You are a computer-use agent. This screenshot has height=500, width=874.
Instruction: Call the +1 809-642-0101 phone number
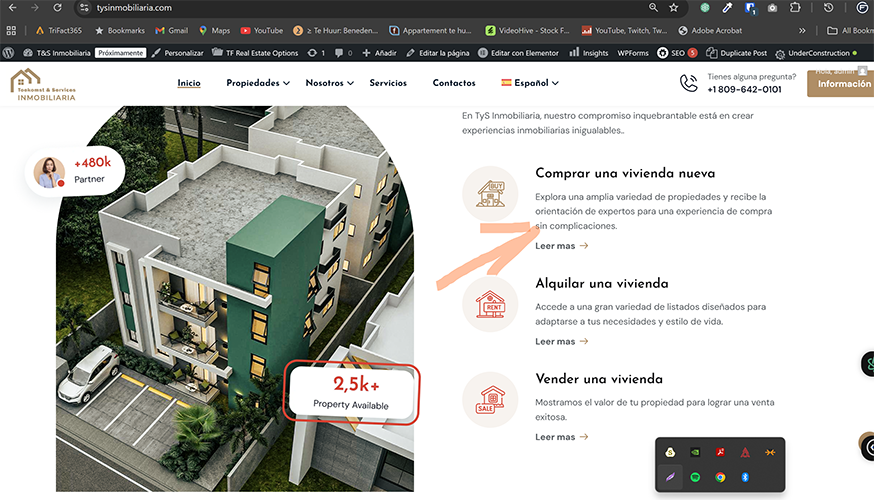pos(744,90)
